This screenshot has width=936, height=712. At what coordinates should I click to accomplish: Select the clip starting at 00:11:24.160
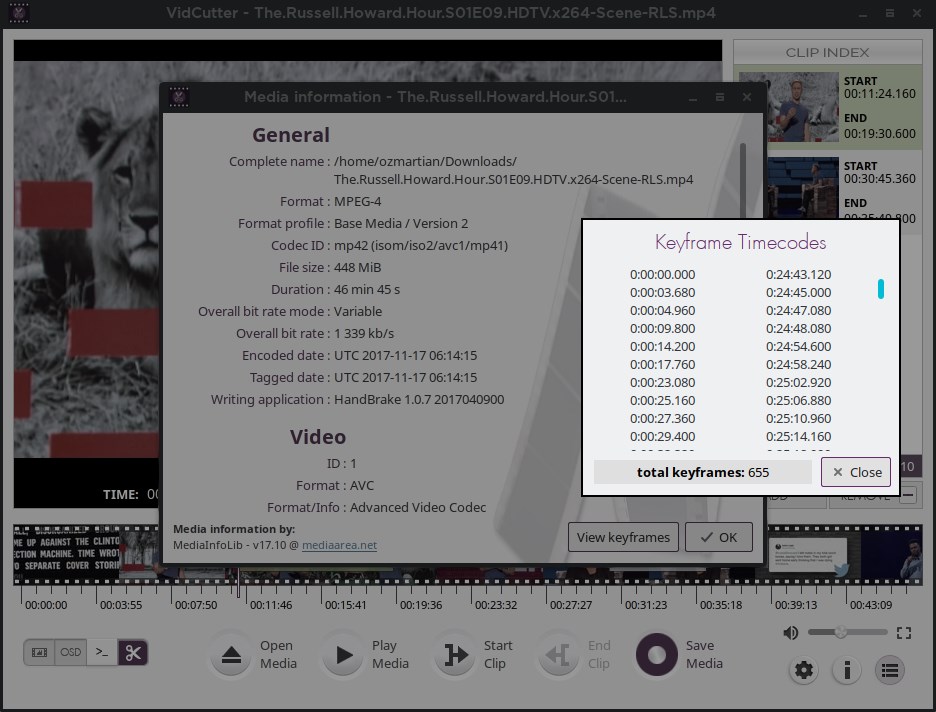[828, 107]
